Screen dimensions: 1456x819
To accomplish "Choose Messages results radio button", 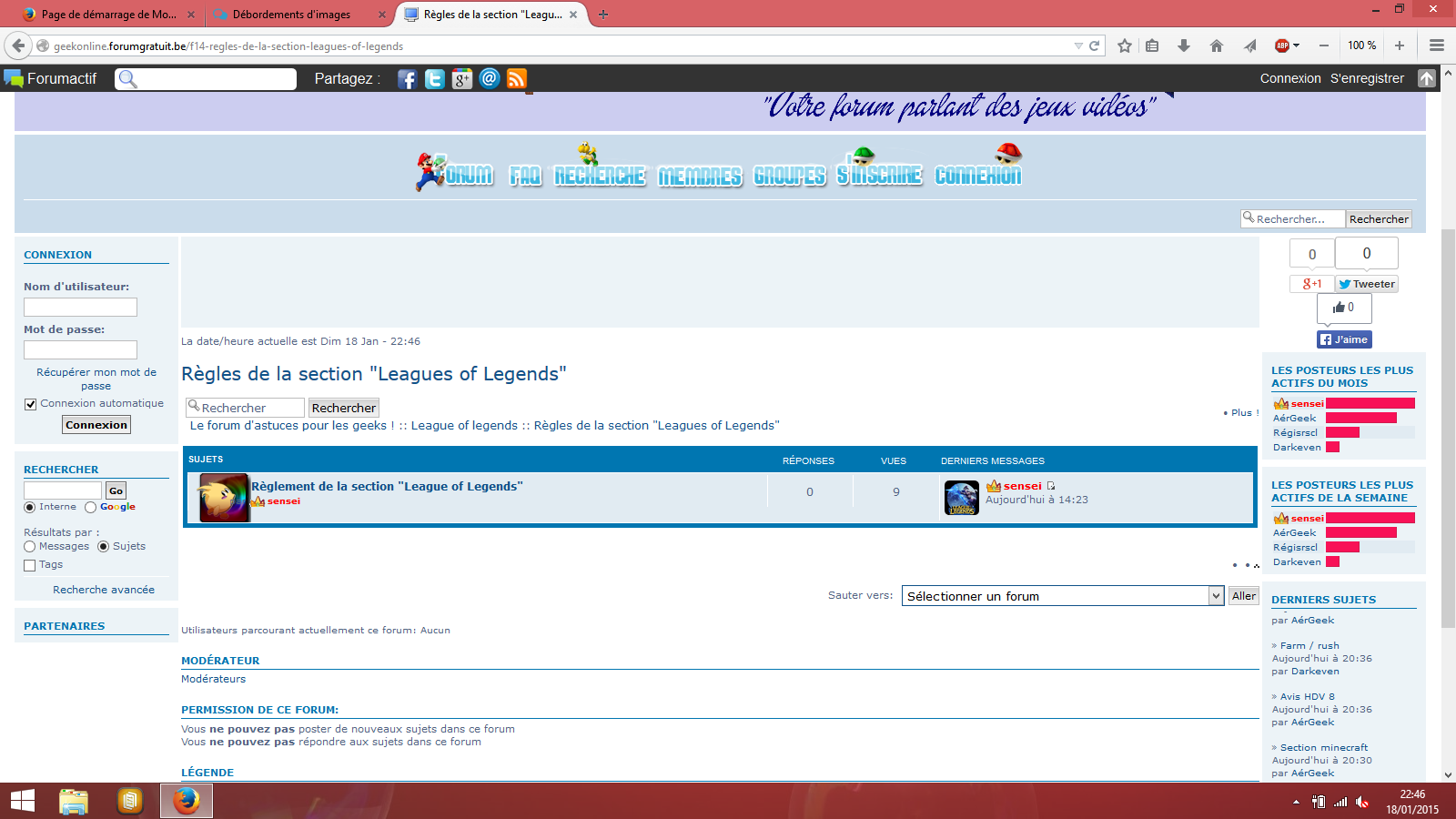I will [x=30, y=547].
